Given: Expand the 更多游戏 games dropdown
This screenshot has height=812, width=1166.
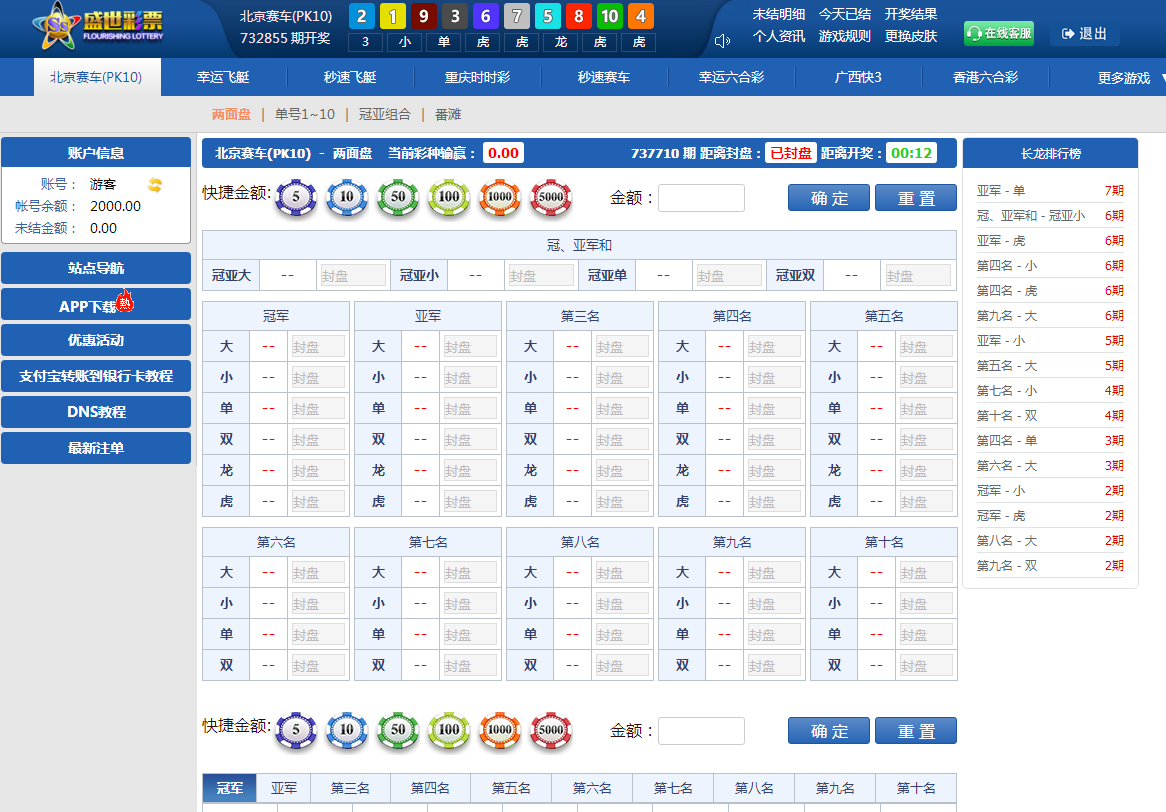Looking at the screenshot, I should click(x=1130, y=78).
